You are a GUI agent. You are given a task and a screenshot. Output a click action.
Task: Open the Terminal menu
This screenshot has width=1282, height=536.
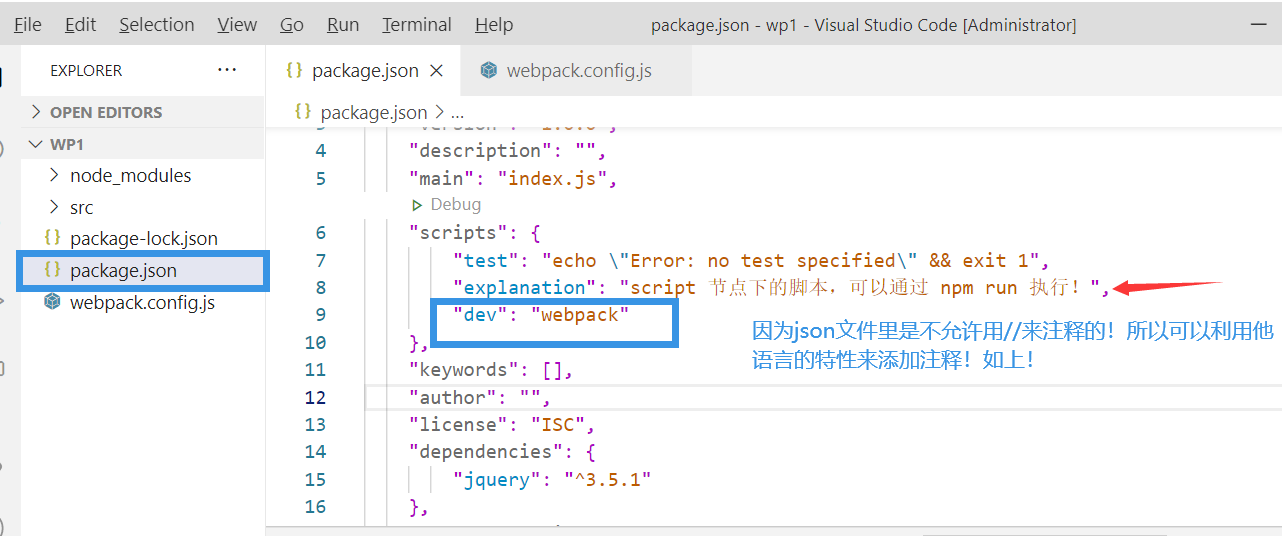point(417,25)
